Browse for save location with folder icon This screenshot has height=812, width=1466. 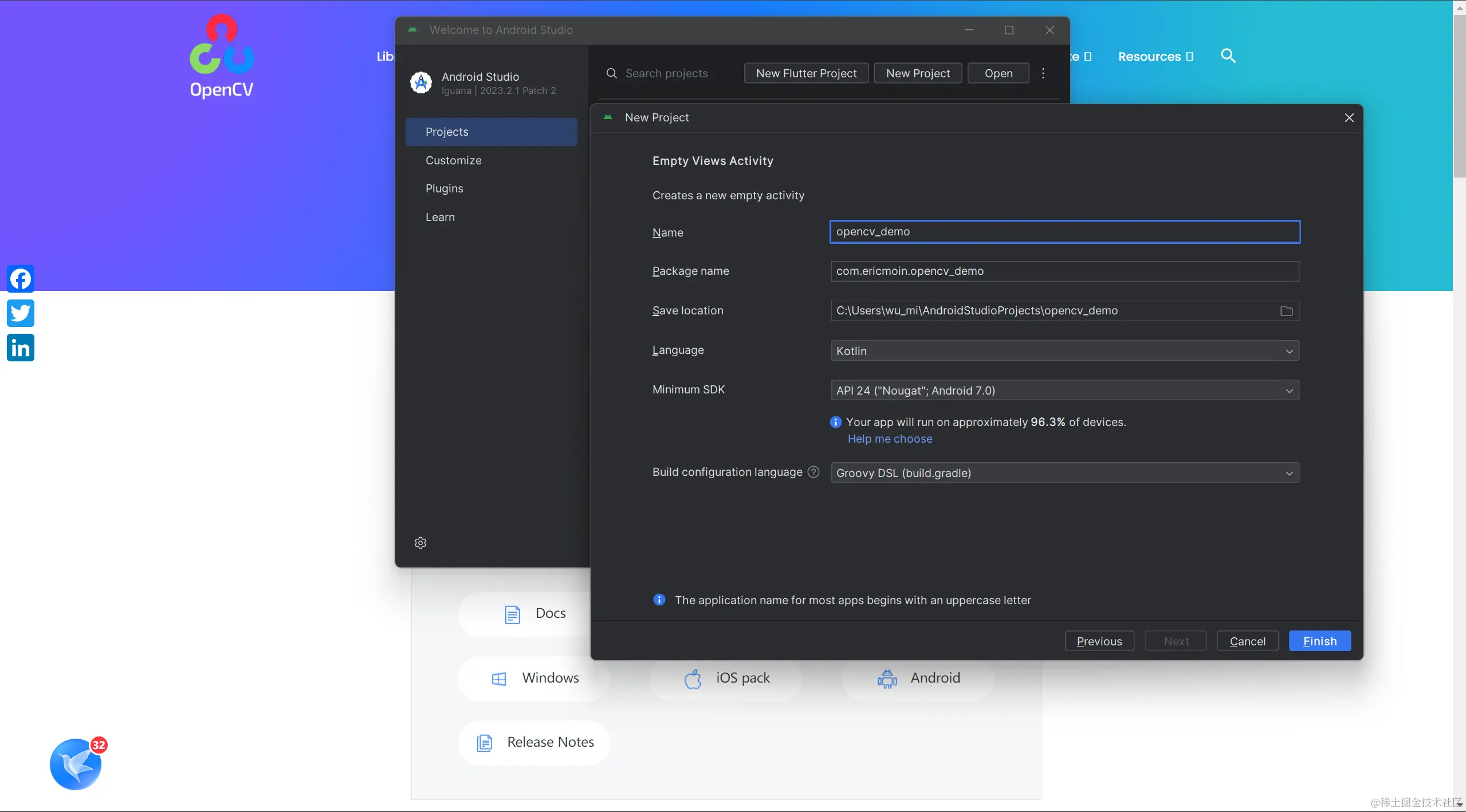[x=1287, y=311]
